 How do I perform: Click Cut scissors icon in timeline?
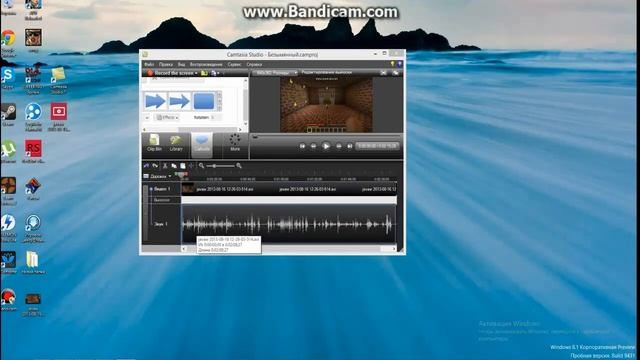click(x=165, y=166)
